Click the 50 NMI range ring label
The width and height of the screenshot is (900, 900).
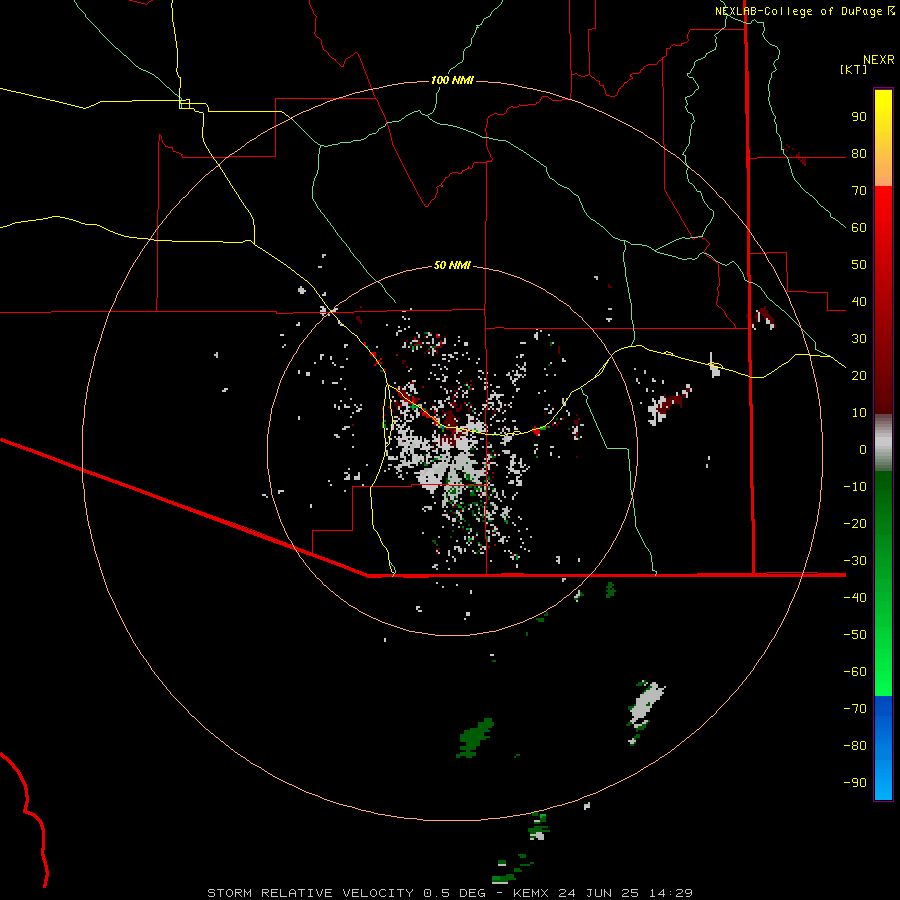(x=452, y=265)
